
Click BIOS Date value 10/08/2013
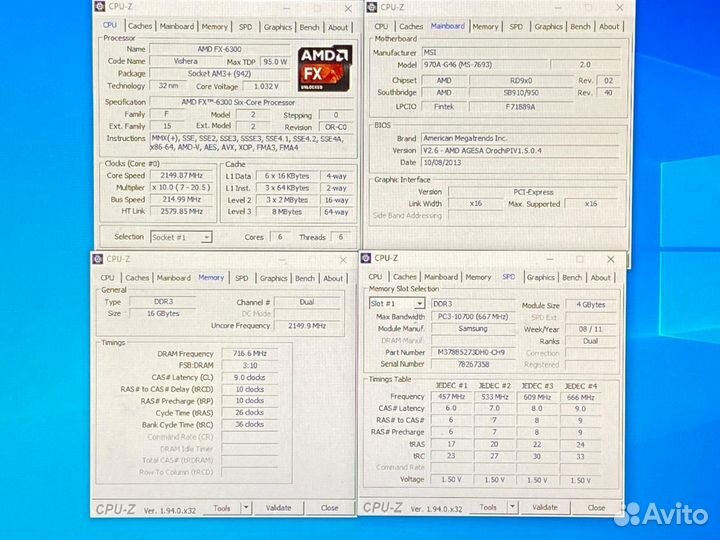pos(521,162)
